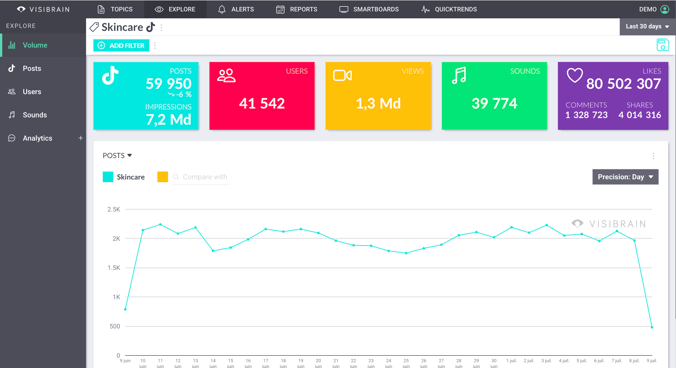
Task: Click the sidebar Sounds music note icon
Action: (x=12, y=115)
